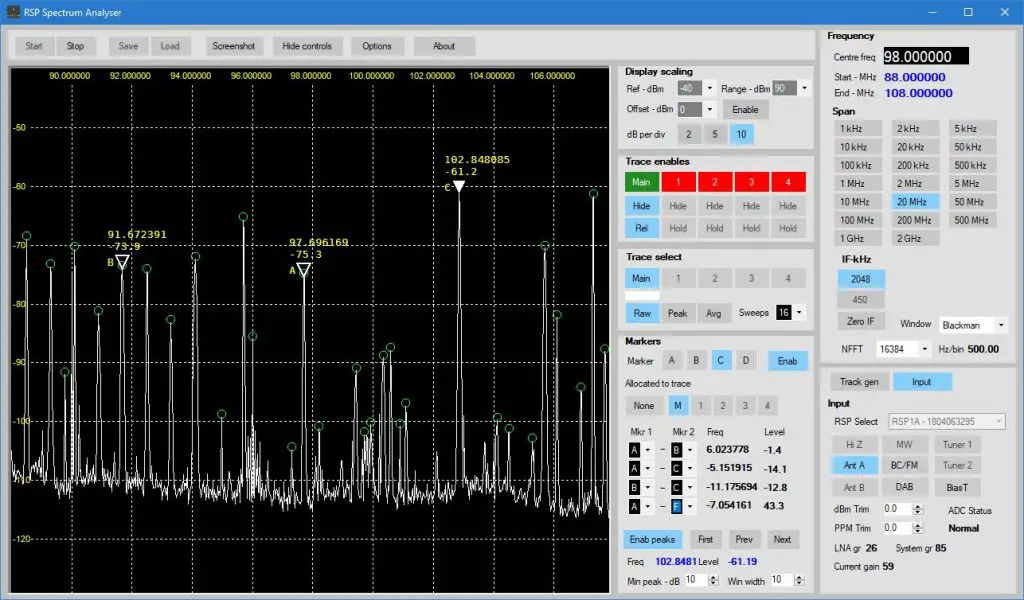Switch to the Track gen tab
The width and height of the screenshot is (1024, 600).
click(x=860, y=381)
